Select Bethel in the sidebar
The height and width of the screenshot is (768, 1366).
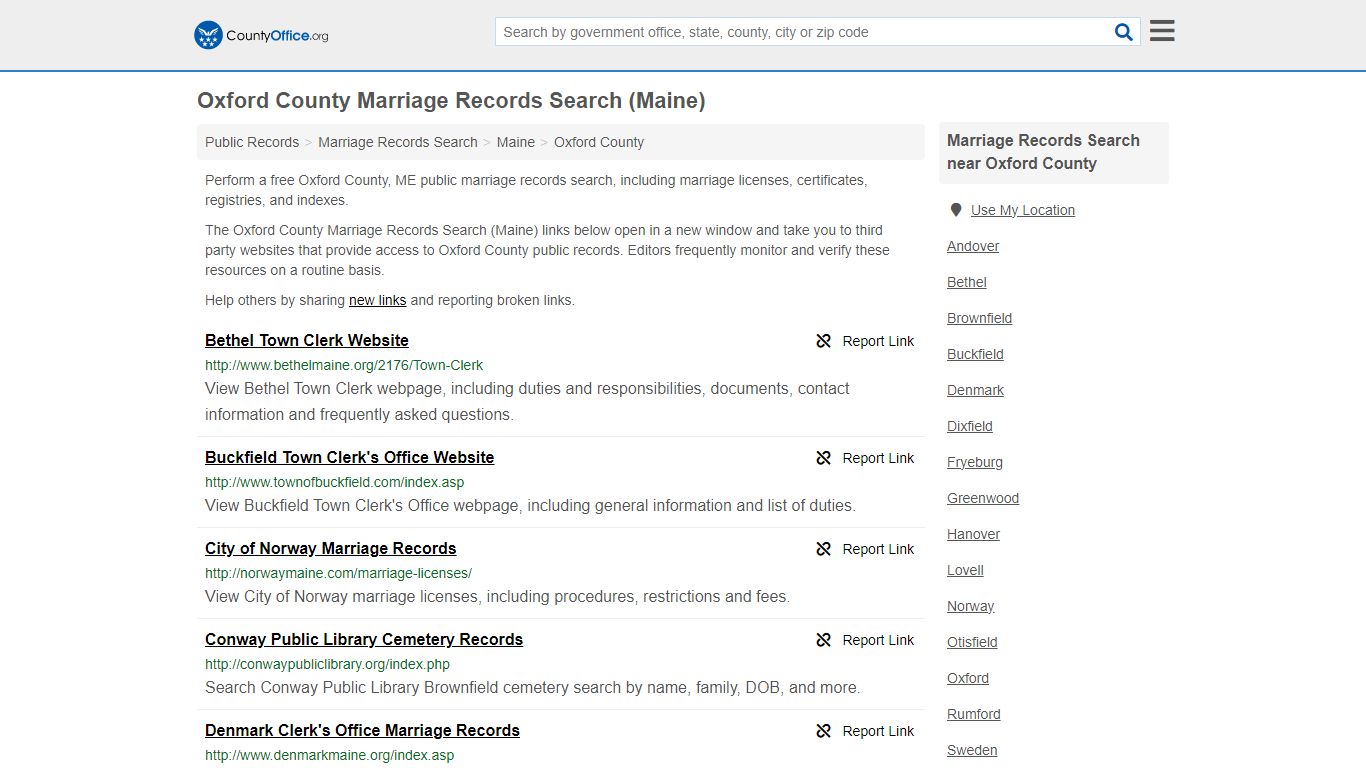(967, 282)
